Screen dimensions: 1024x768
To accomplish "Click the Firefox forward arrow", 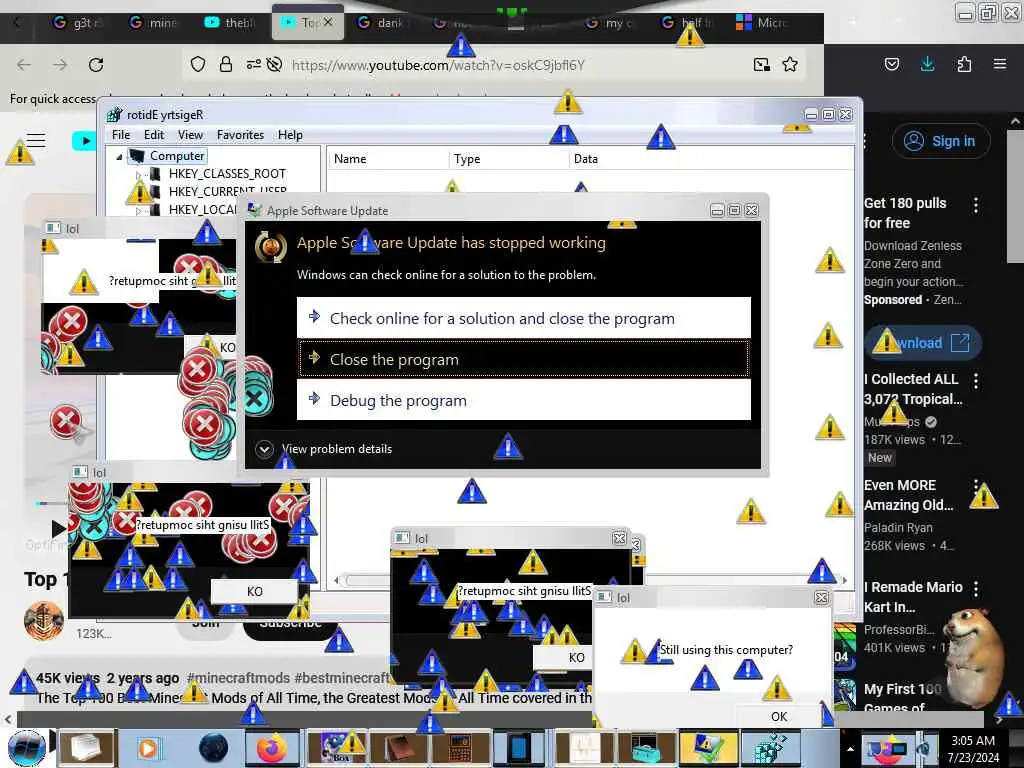I will 60,65.
